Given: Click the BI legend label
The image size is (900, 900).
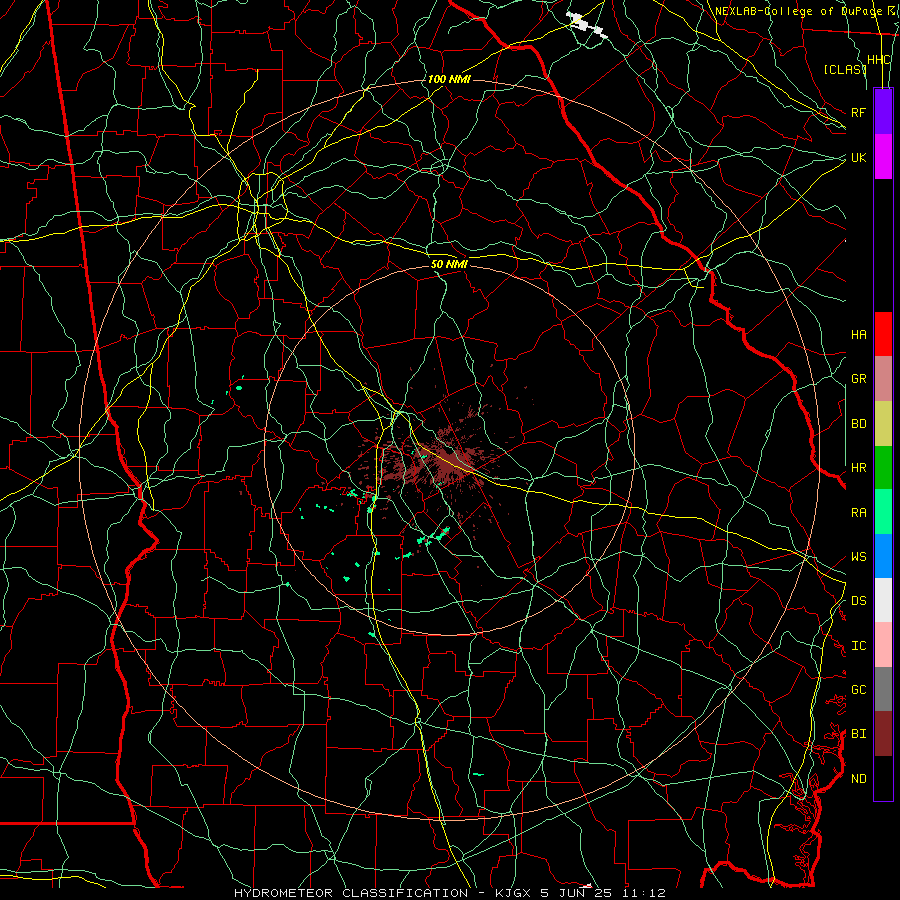Looking at the screenshot, I should point(858,734).
